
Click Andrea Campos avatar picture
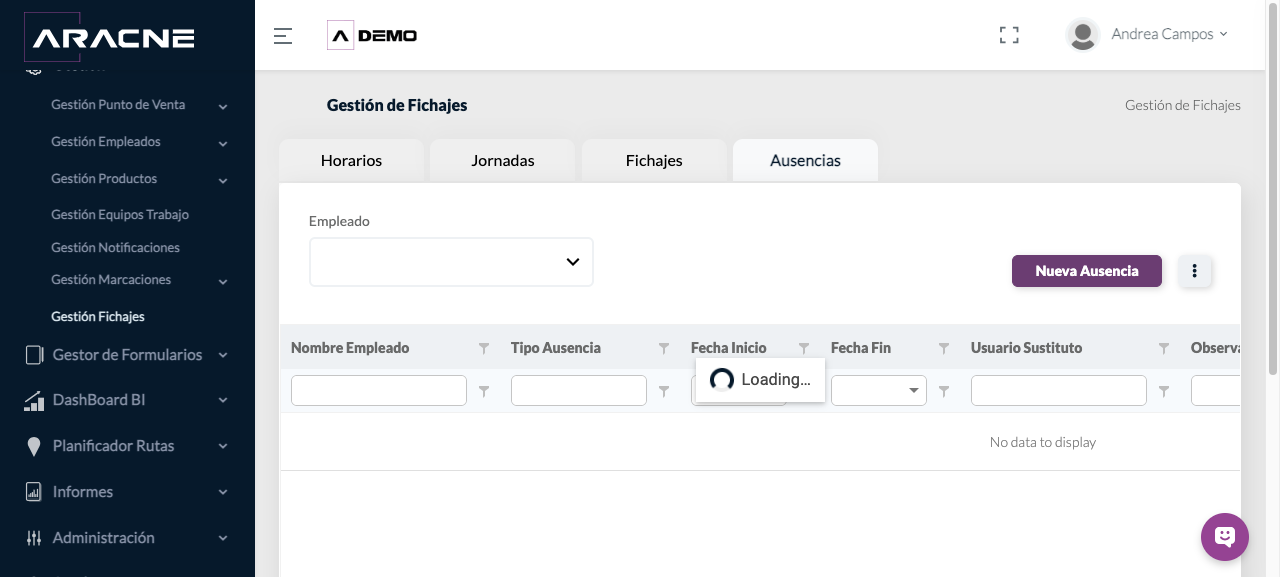click(1082, 35)
